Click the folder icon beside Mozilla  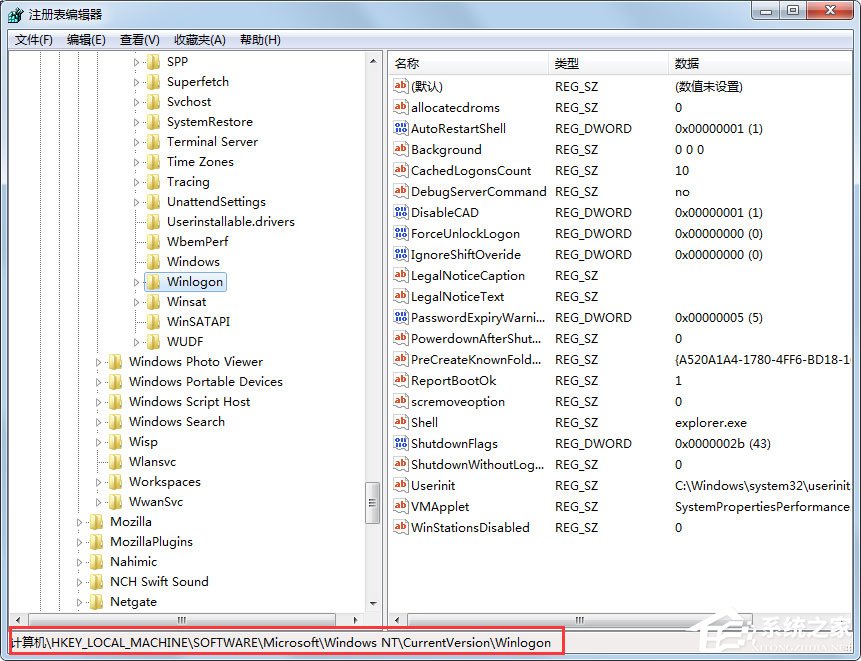[x=95, y=521]
